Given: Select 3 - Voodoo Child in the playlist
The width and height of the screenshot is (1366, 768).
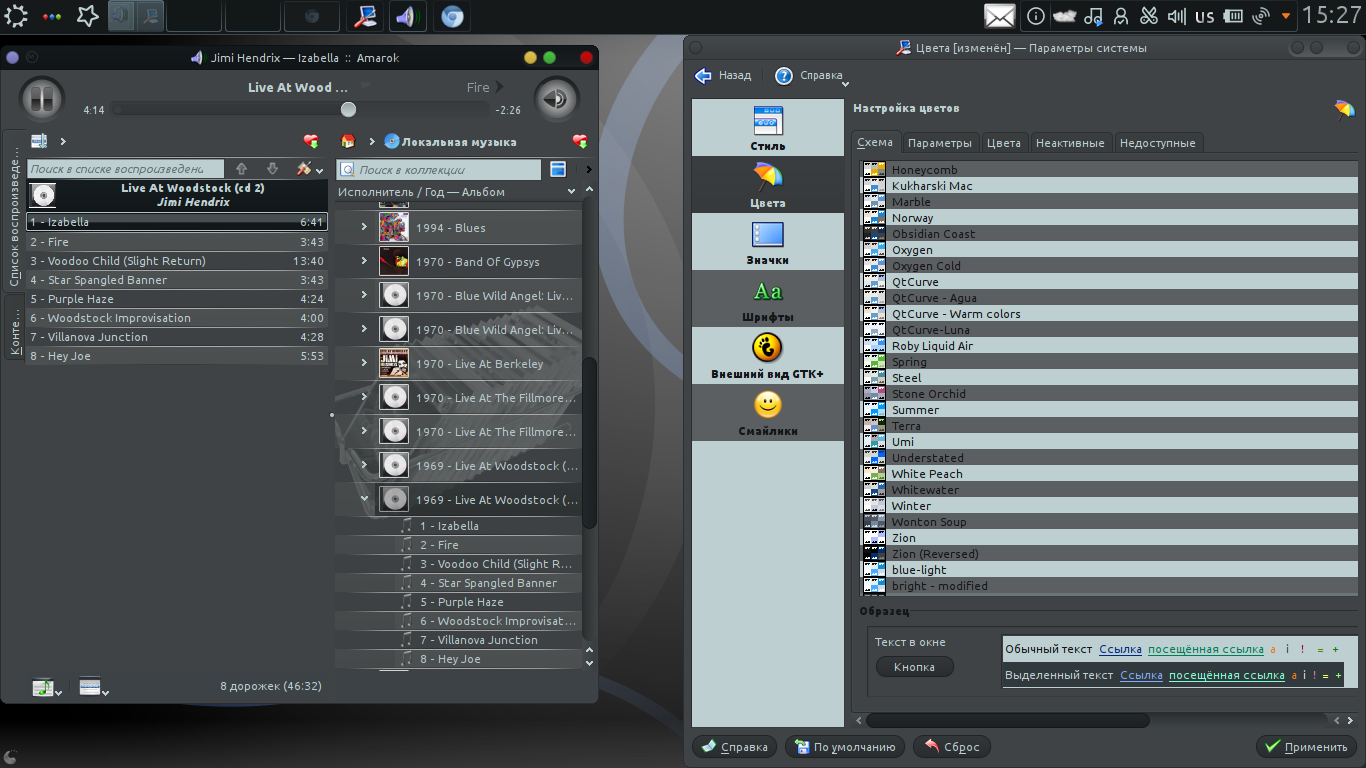Looking at the screenshot, I should click(177, 261).
